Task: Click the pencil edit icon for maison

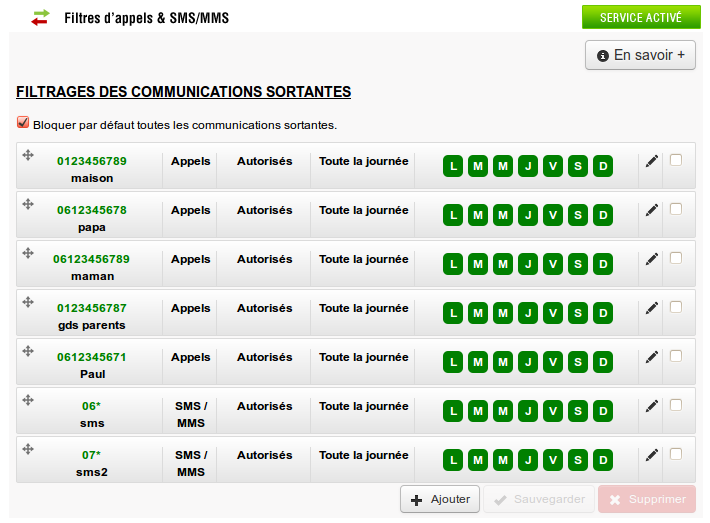Action: point(652,161)
